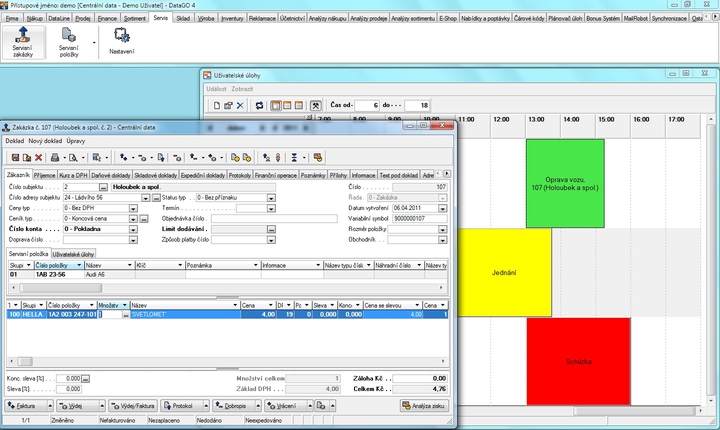Image resolution: width=720 pixels, height=430 pixels.
Task: Open Servisní položky in the ribbon
Action: point(68,42)
